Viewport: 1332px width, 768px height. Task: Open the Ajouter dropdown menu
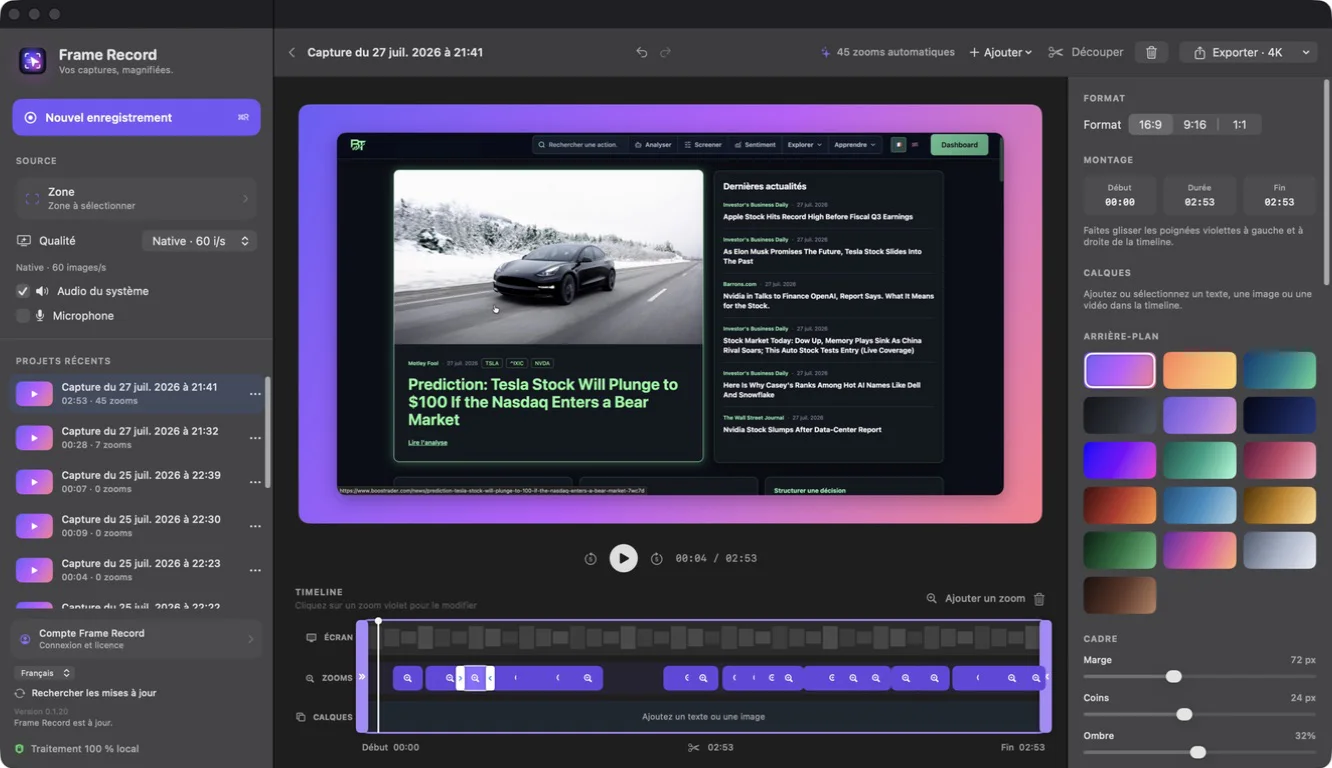click(1000, 52)
